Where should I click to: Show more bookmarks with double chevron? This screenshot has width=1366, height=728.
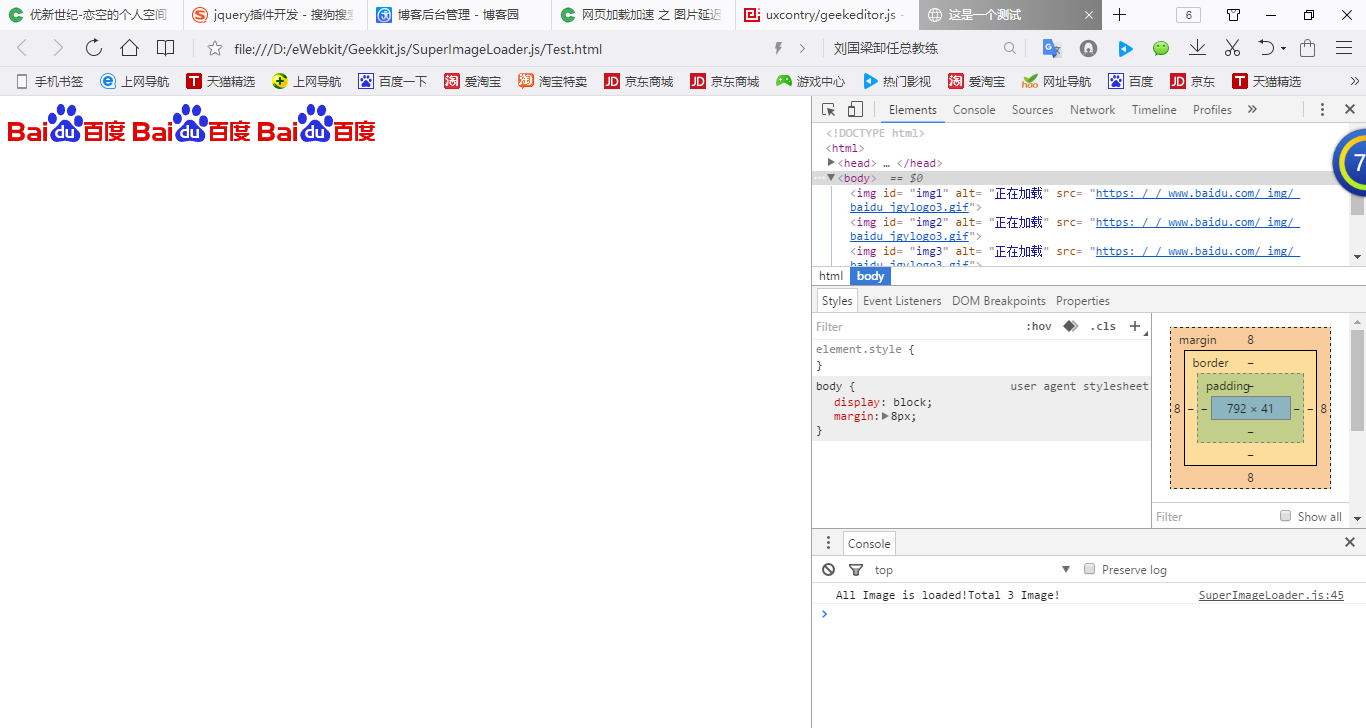[x=1355, y=82]
